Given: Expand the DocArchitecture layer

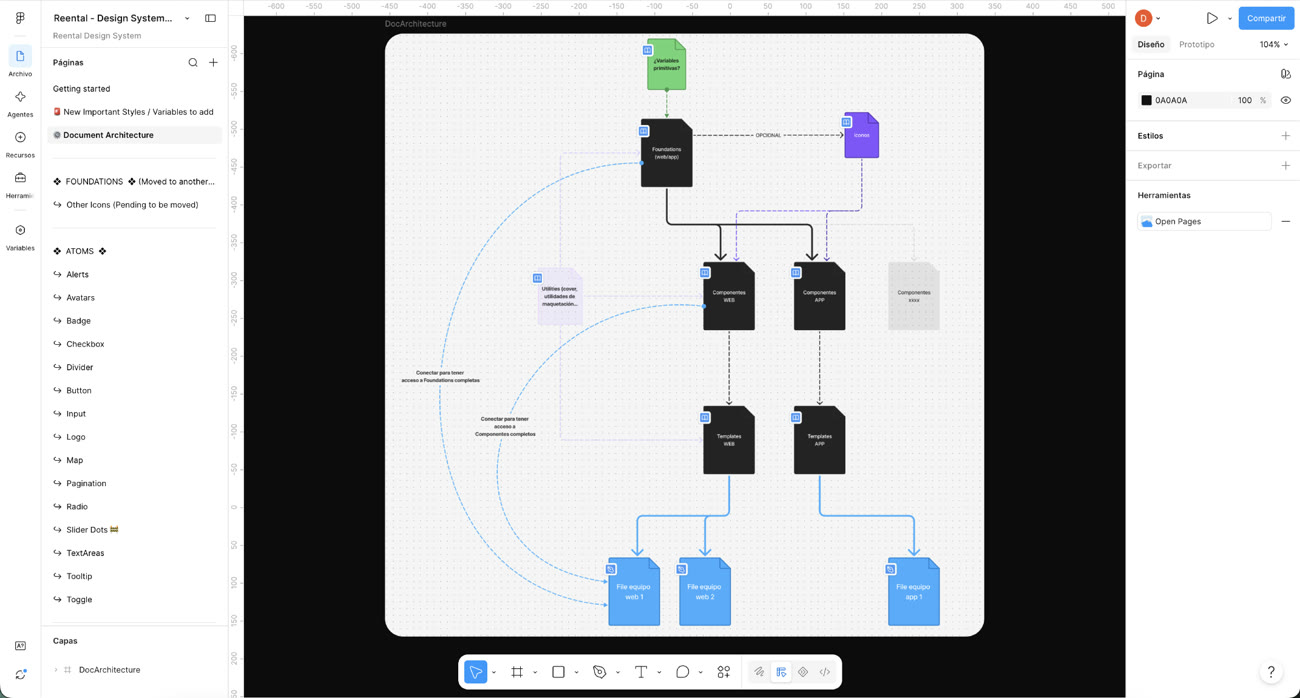Looking at the screenshot, I should [x=55, y=670].
